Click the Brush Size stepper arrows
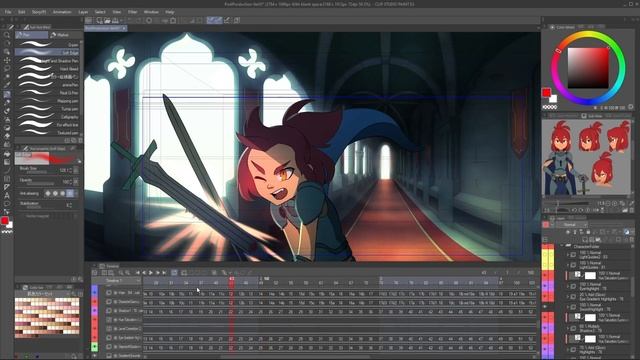Screen dimensions: 640x360 tap(71, 170)
